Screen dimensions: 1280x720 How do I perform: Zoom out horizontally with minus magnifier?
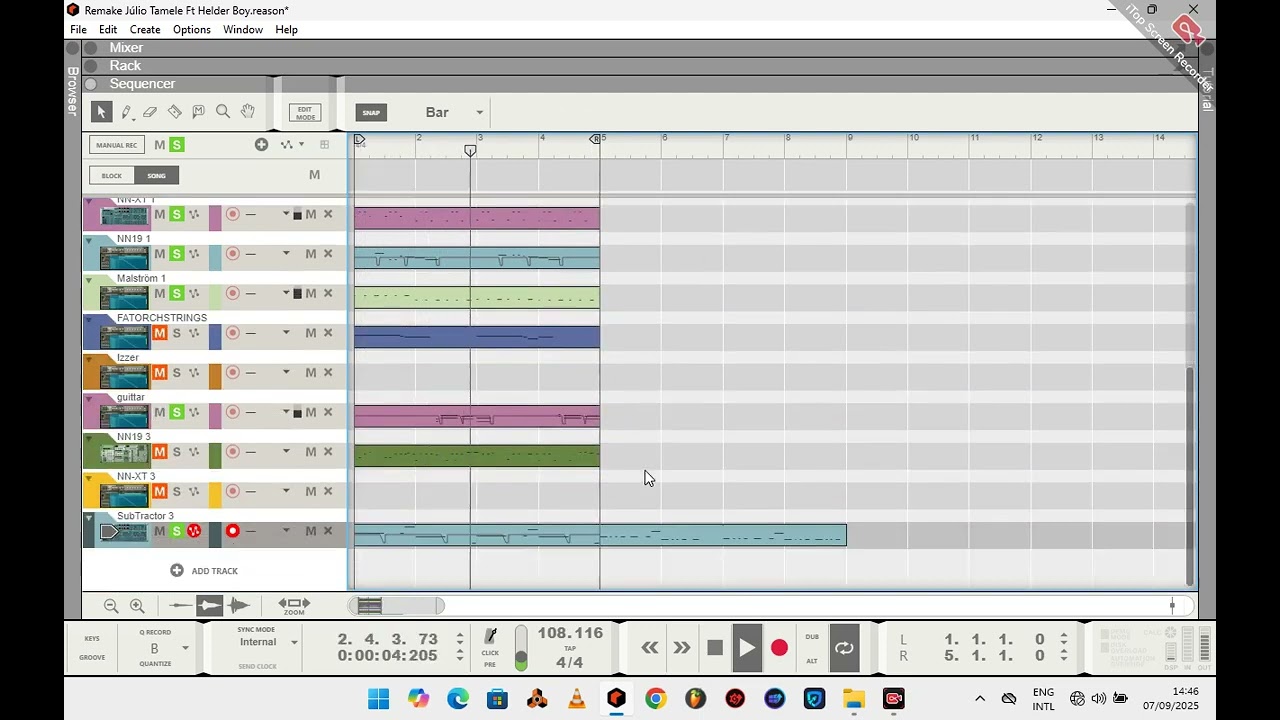[111, 606]
